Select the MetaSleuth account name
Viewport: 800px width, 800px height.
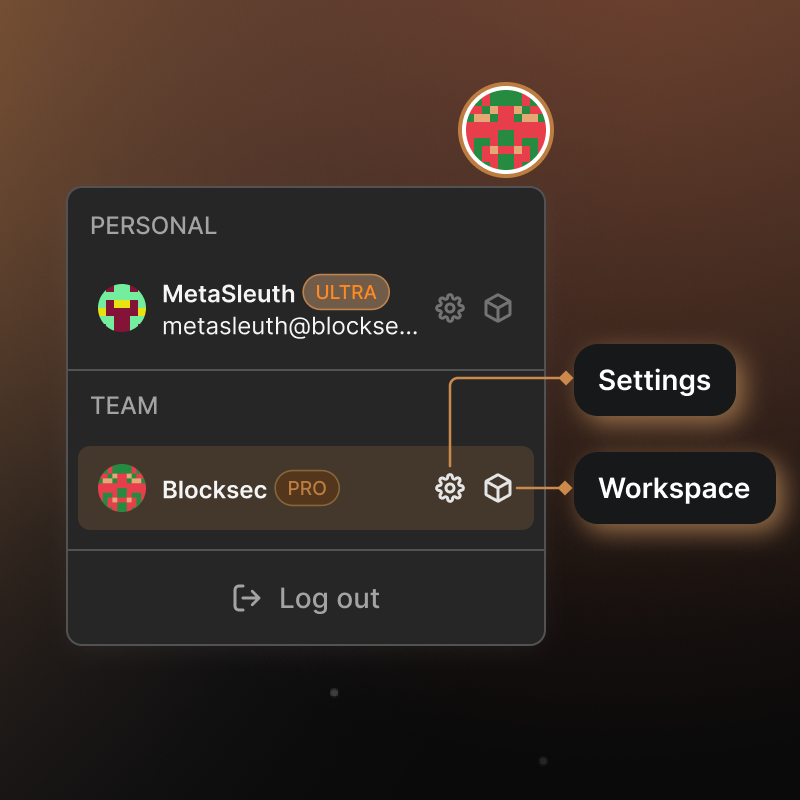[228, 294]
